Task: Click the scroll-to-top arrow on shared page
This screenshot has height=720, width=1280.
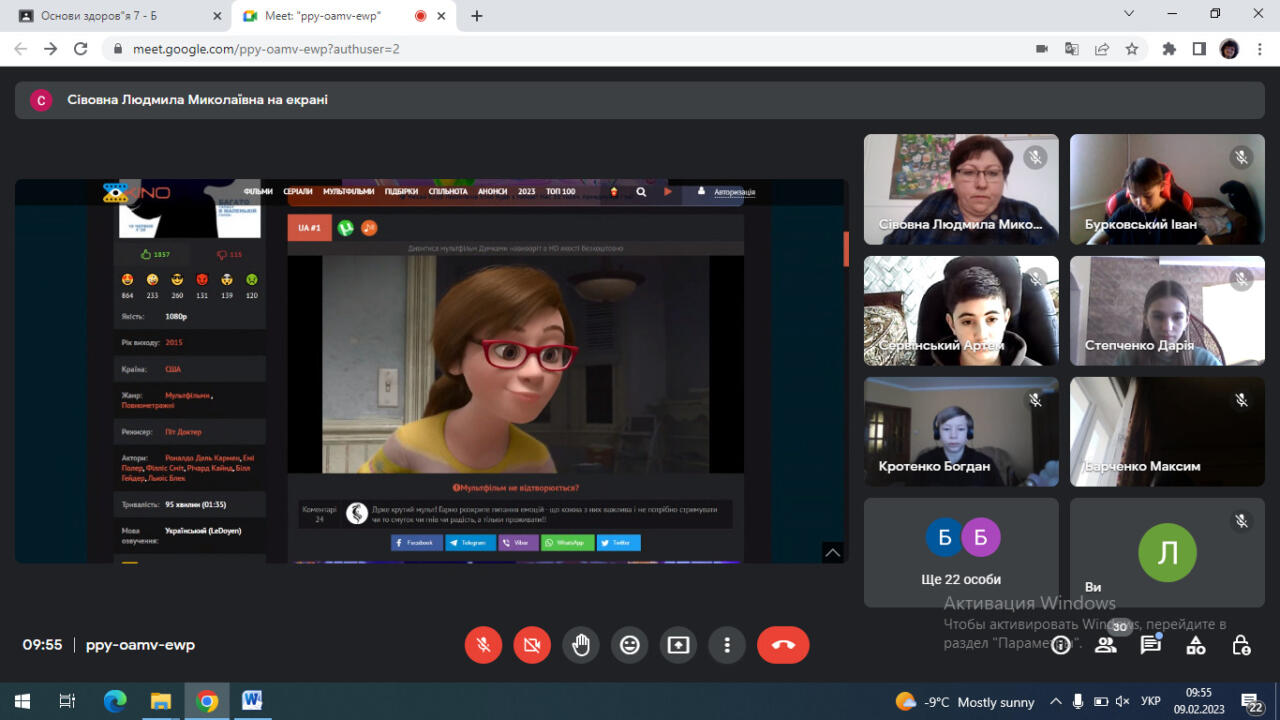Action: tap(833, 552)
